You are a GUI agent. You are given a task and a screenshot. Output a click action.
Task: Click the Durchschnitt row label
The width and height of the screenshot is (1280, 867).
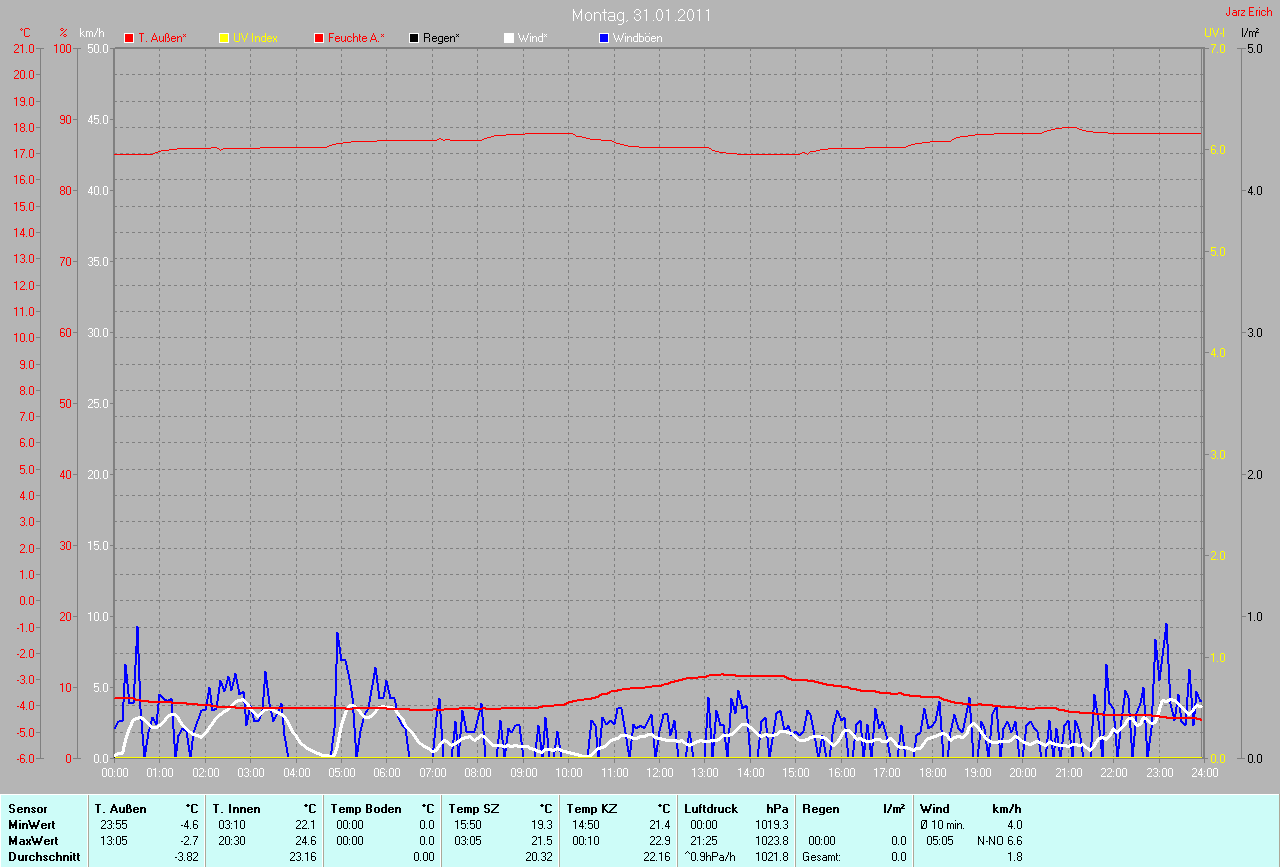(x=44, y=856)
